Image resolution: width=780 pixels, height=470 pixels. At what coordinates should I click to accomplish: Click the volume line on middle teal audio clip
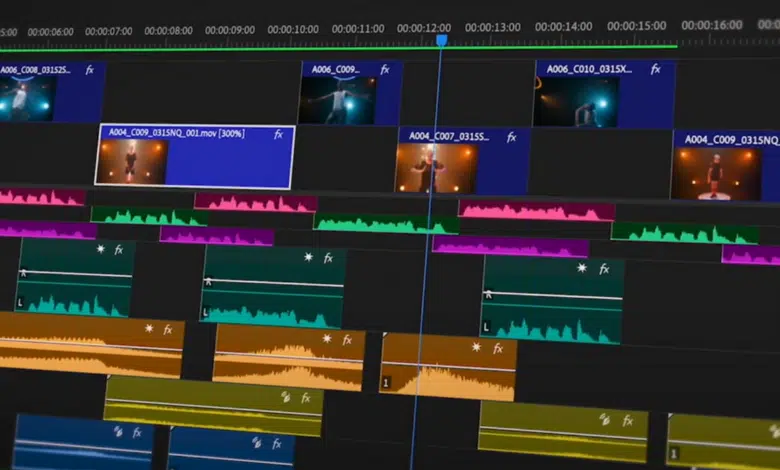tap(275, 283)
